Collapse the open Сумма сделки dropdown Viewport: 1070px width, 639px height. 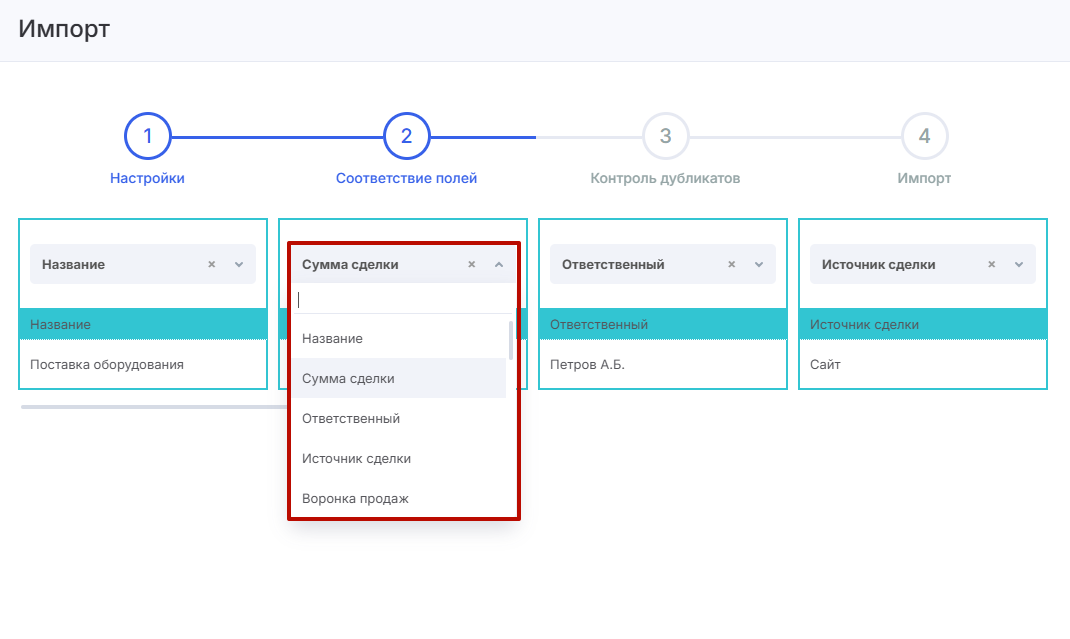click(499, 265)
